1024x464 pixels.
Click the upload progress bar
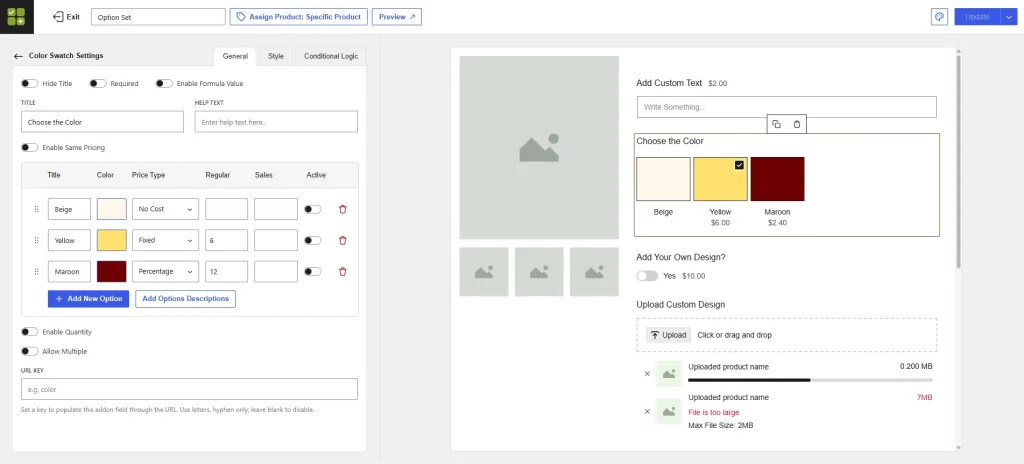pyautogui.click(x=810, y=380)
